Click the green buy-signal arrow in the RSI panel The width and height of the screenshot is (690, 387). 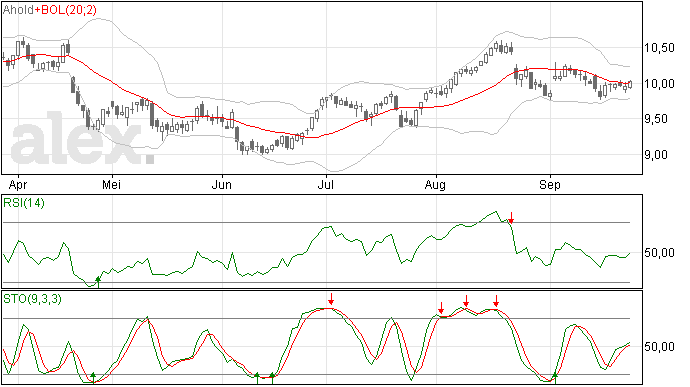pos(98,282)
